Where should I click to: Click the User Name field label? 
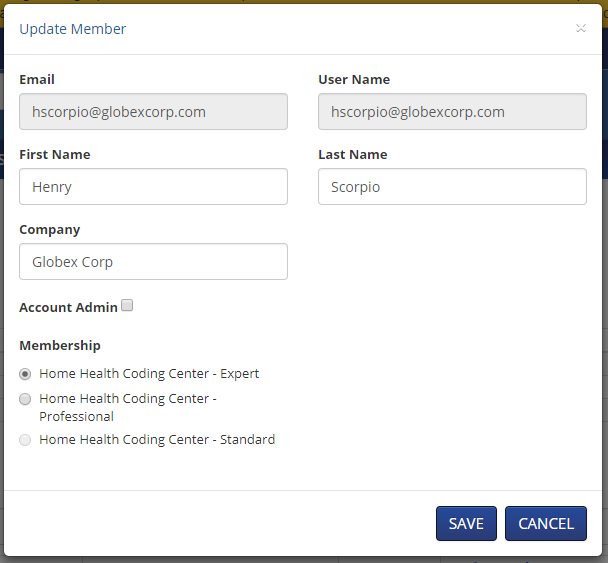point(354,79)
